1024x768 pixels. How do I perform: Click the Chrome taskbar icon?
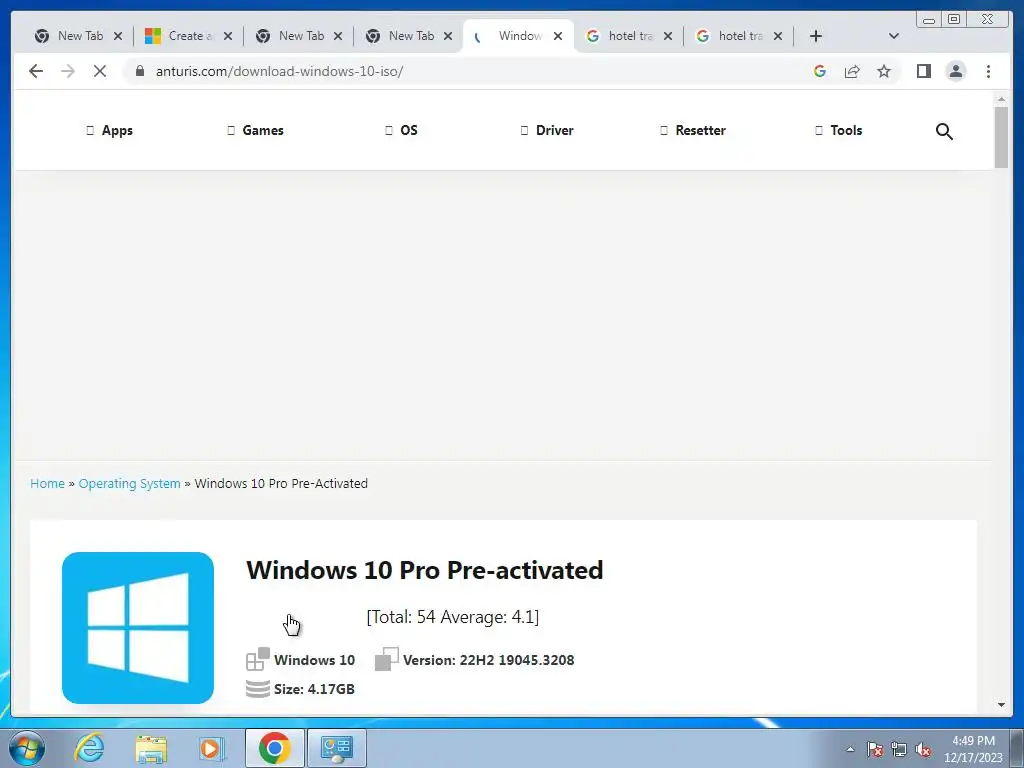(x=274, y=748)
